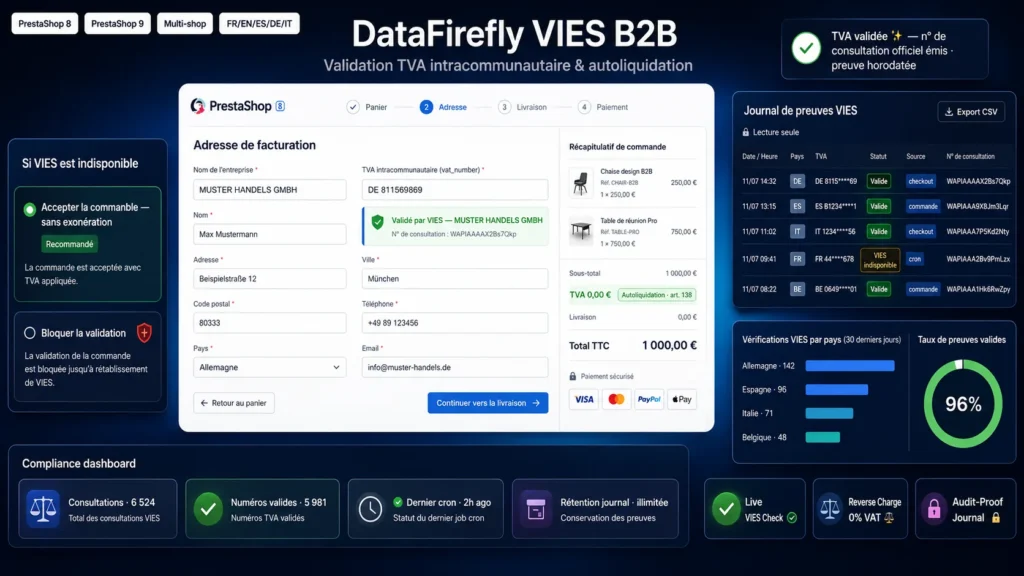
Task: Click the Audit-Proof Journal padlock icon
Action: point(934,509)
